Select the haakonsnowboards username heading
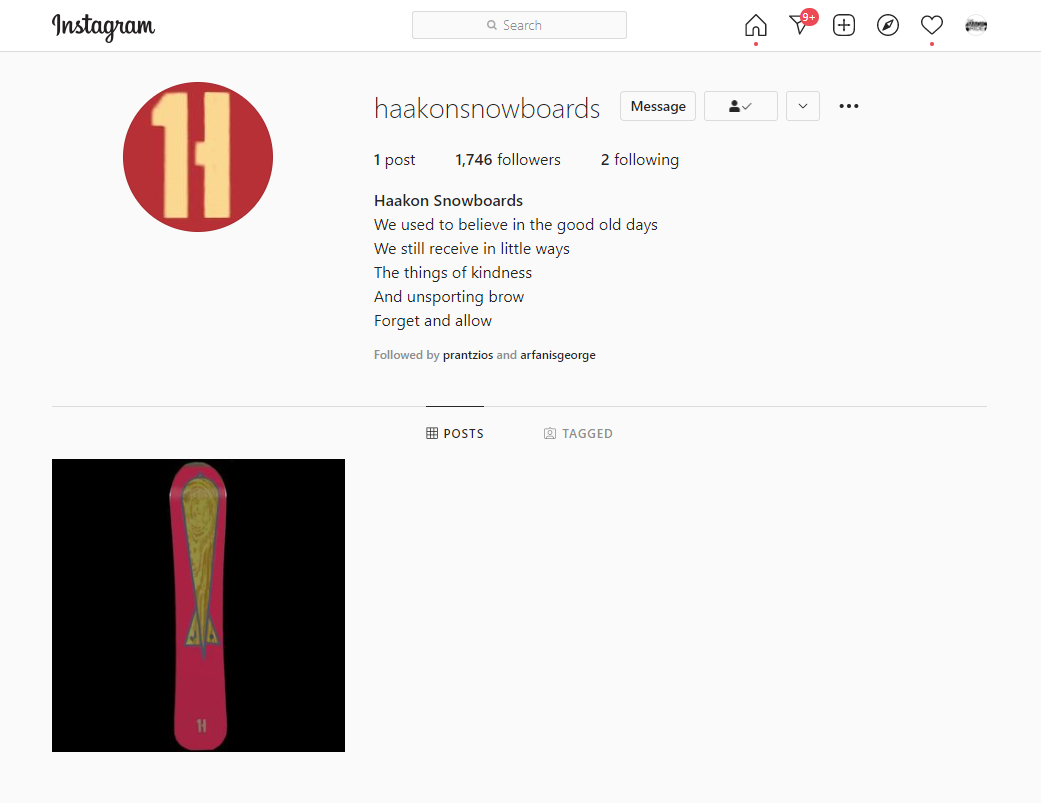1041x803 pixels. (487, 108)
